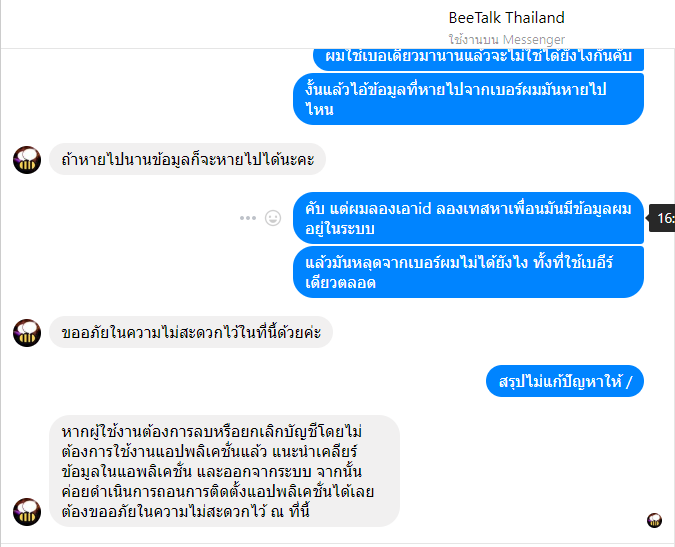Open the three-dots message options icon
The height and width of the screenshot is (547, 675).
point(248,218)
